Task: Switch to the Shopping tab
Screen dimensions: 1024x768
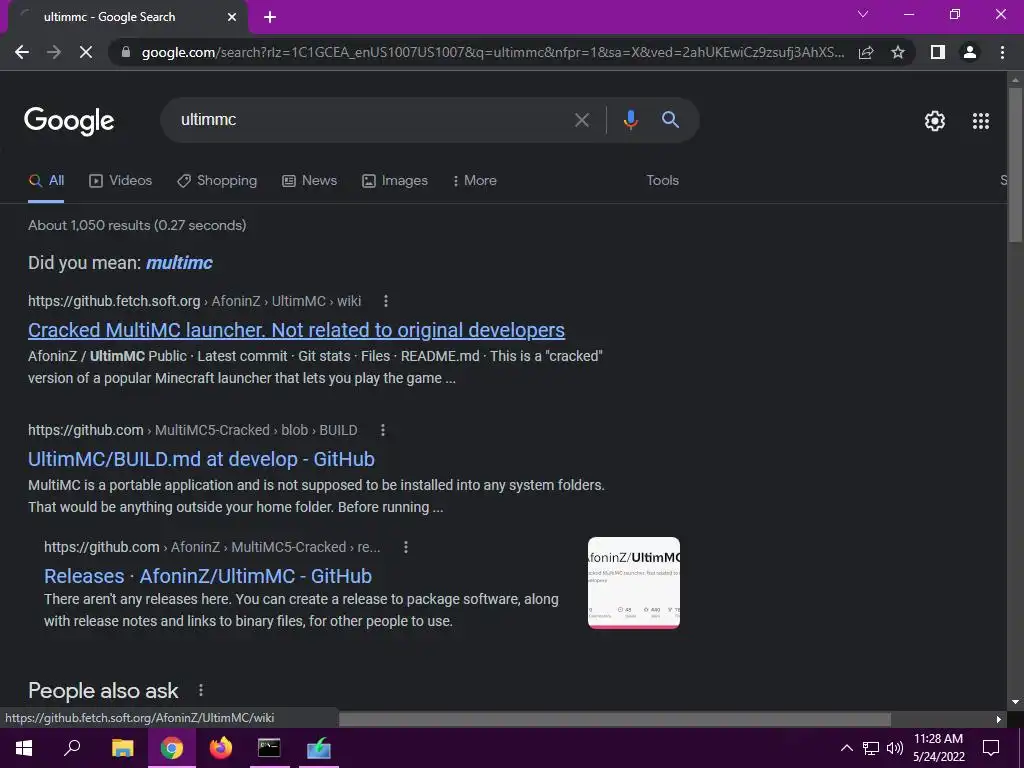Action: click(217, 181)
